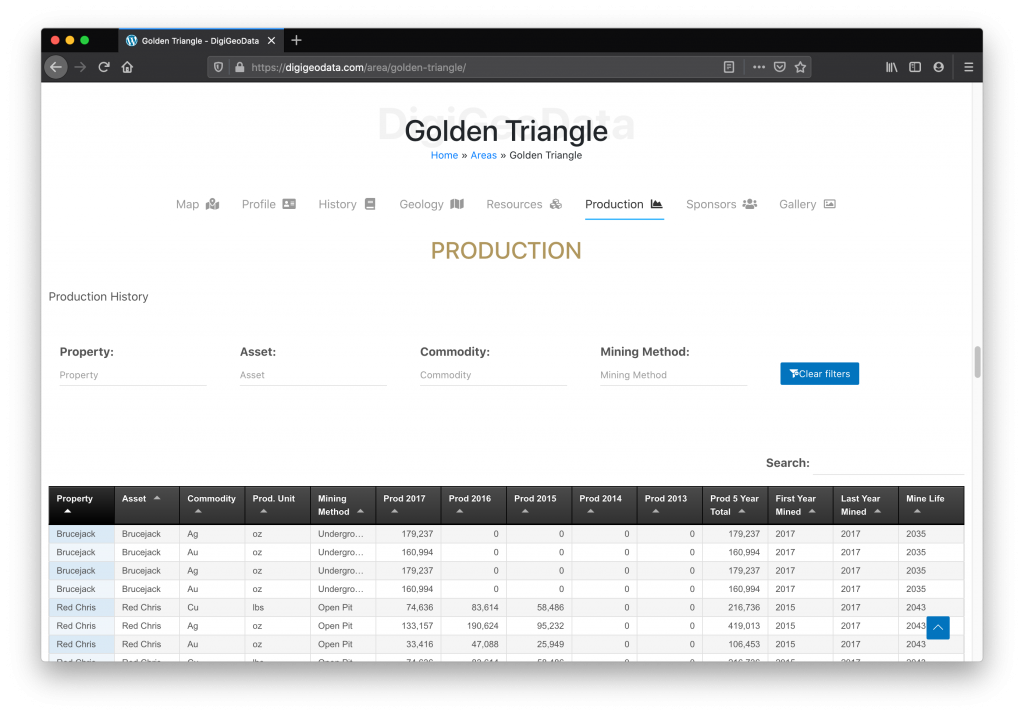Click the group icon beside Sponsors

point(750,204)
